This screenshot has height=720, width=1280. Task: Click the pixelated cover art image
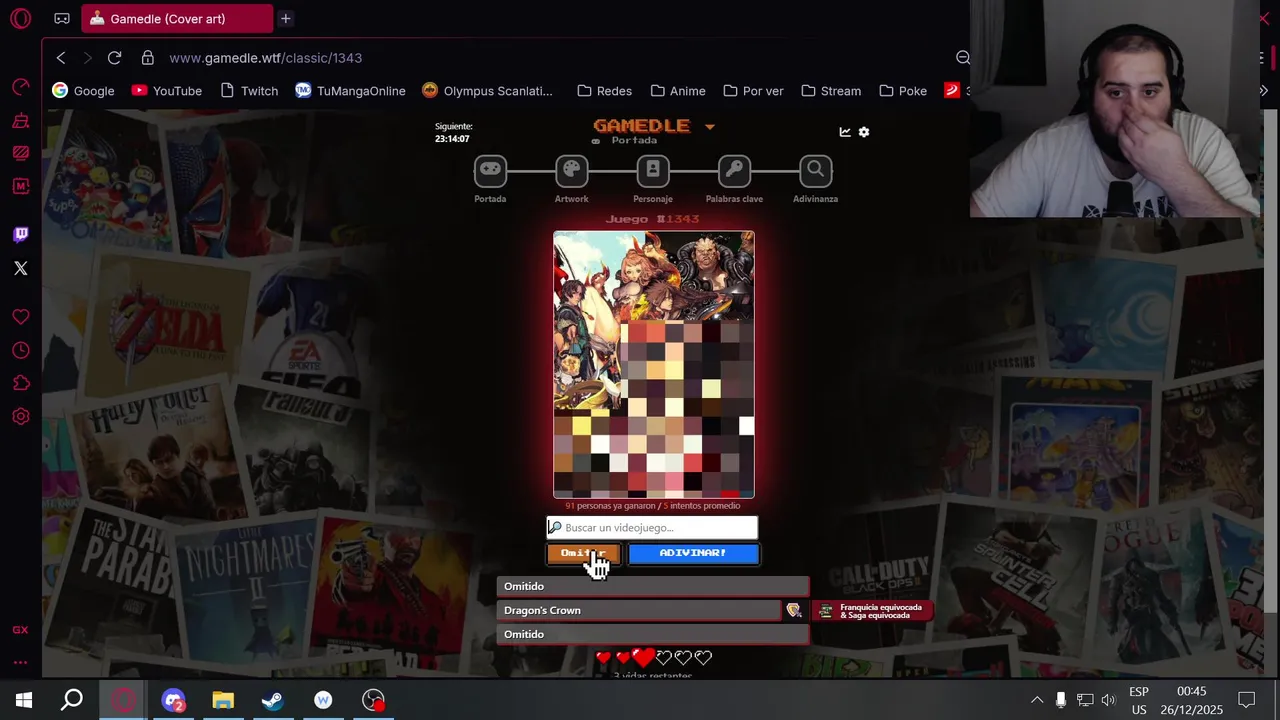654,364
